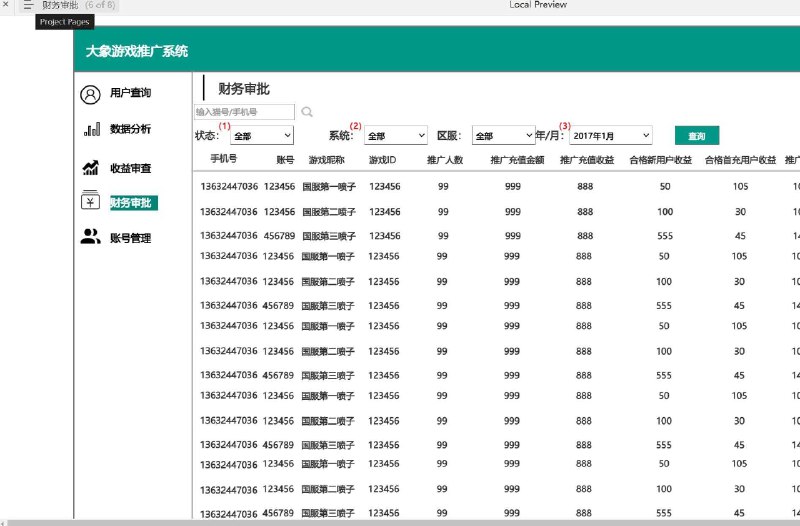Click the 财务审批 page title in preview bar
The width and height of the screenshot is (800, 526).
coord(60,5)
